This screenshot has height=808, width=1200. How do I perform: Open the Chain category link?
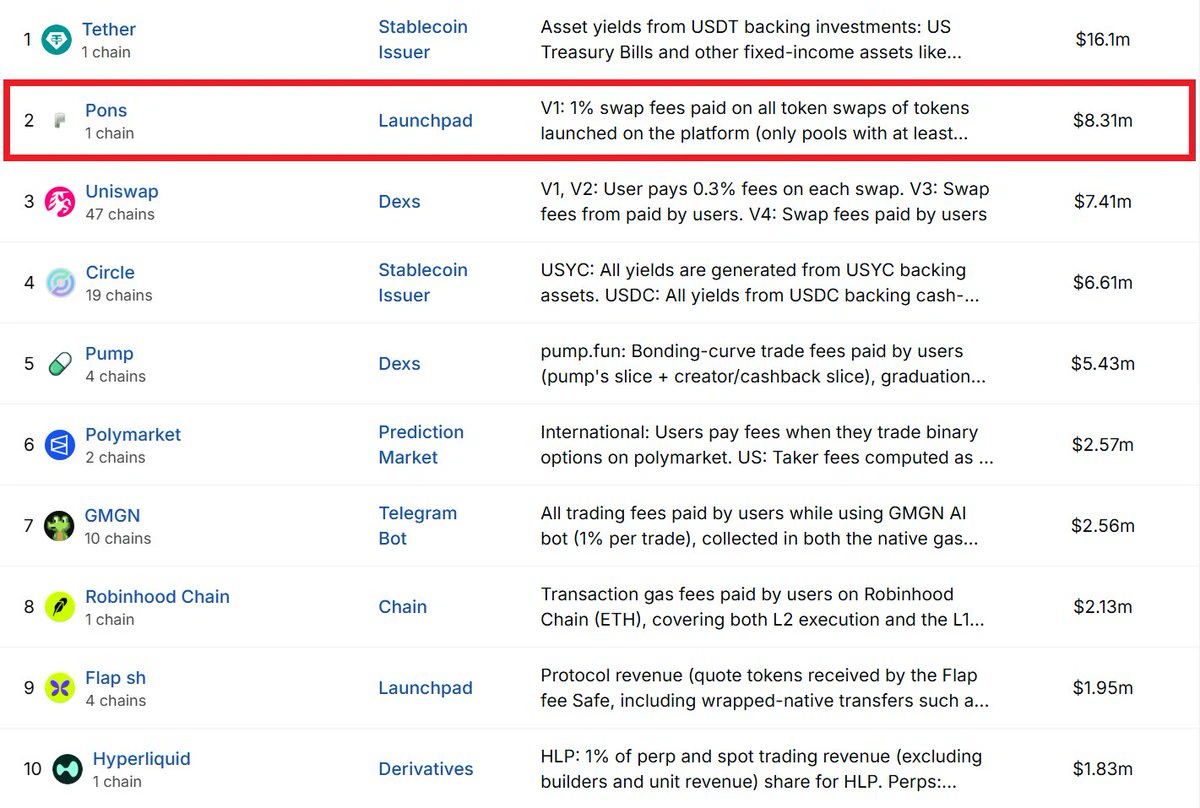coord(402,607)
